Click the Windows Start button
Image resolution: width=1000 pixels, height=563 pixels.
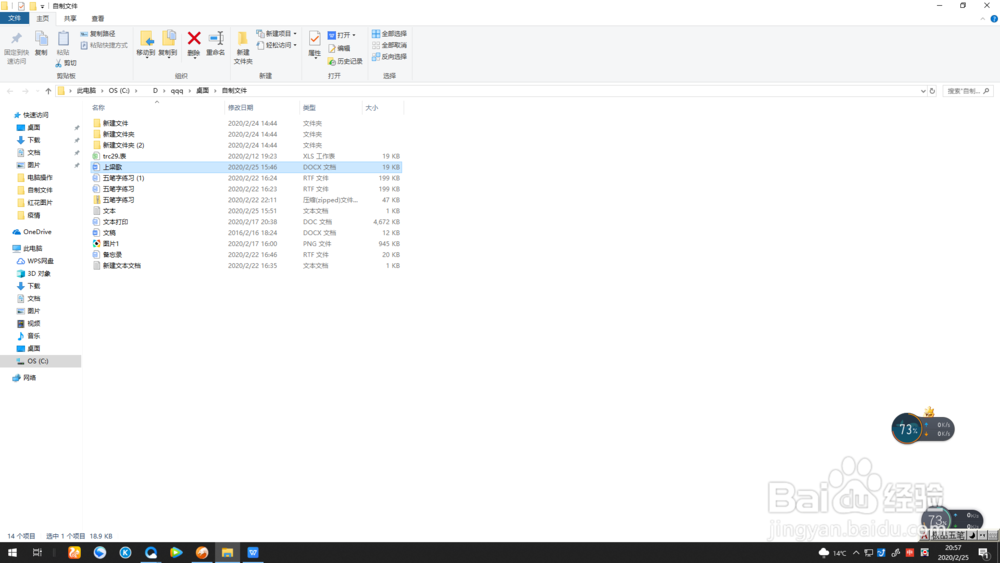(x=12, y=553)
